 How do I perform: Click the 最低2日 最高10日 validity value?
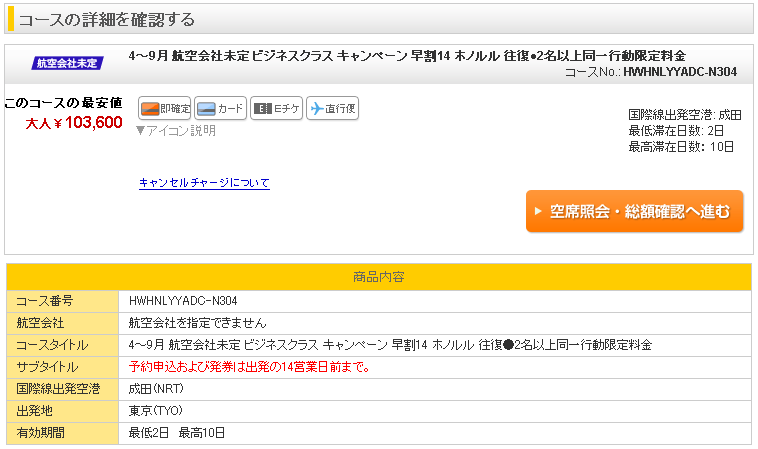click(177, 432)
